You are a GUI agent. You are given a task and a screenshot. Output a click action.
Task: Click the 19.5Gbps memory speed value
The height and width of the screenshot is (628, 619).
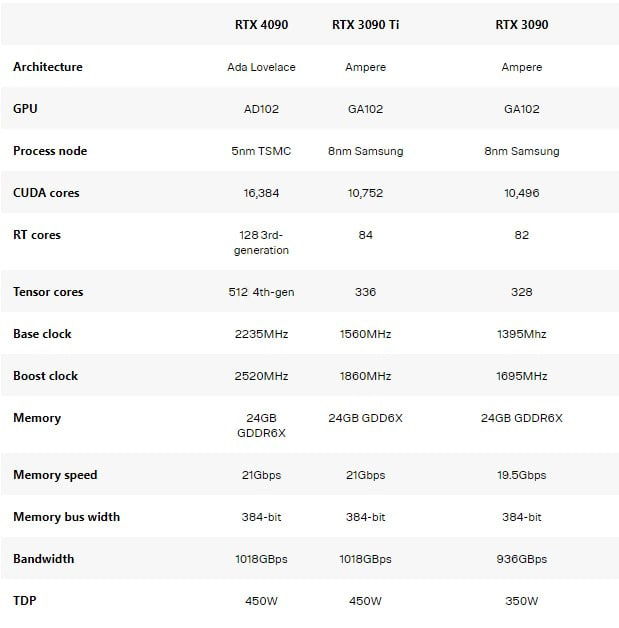coord(521,475)
